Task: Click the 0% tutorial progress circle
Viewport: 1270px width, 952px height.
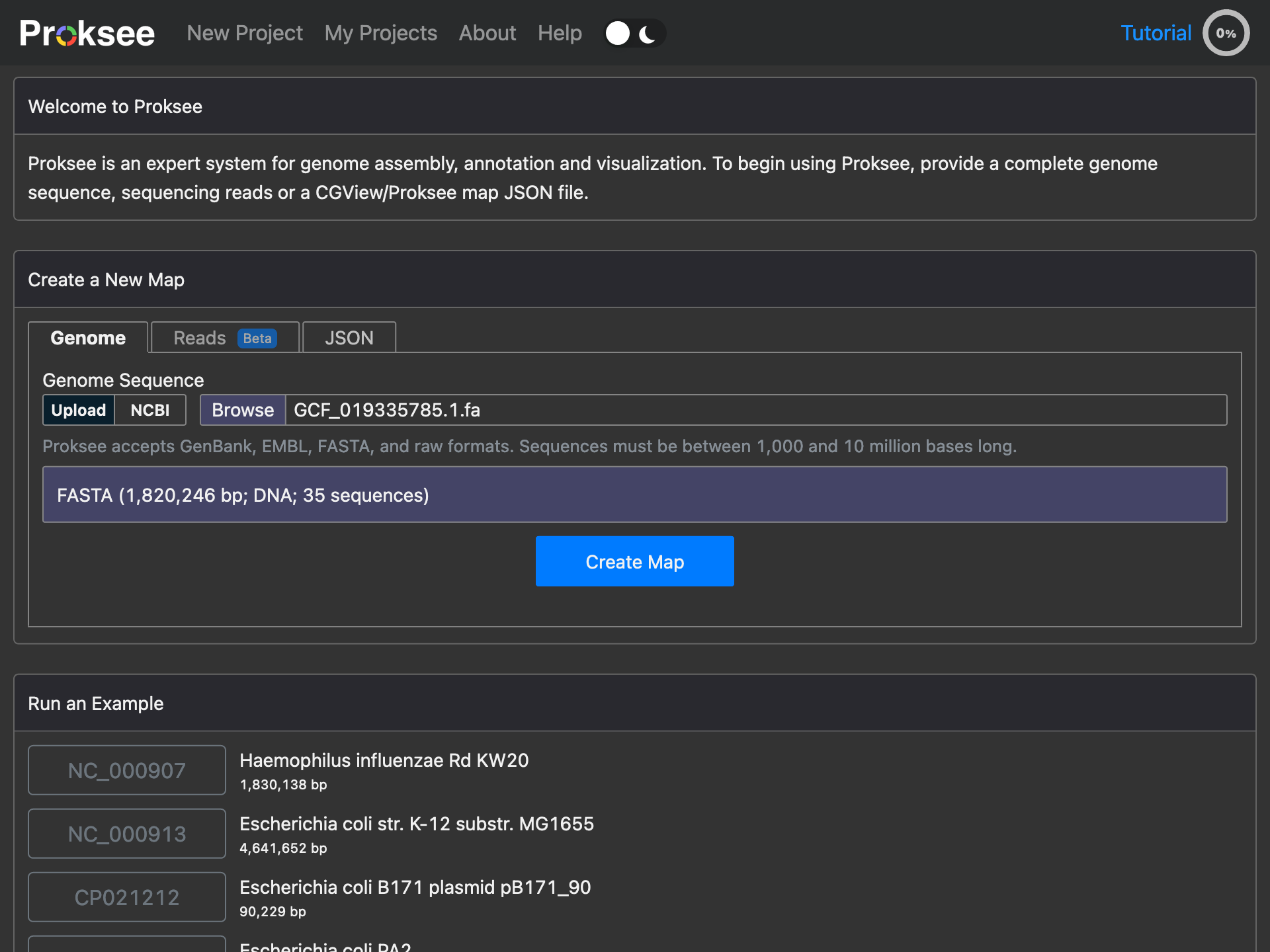Action: coord(1226,33)
